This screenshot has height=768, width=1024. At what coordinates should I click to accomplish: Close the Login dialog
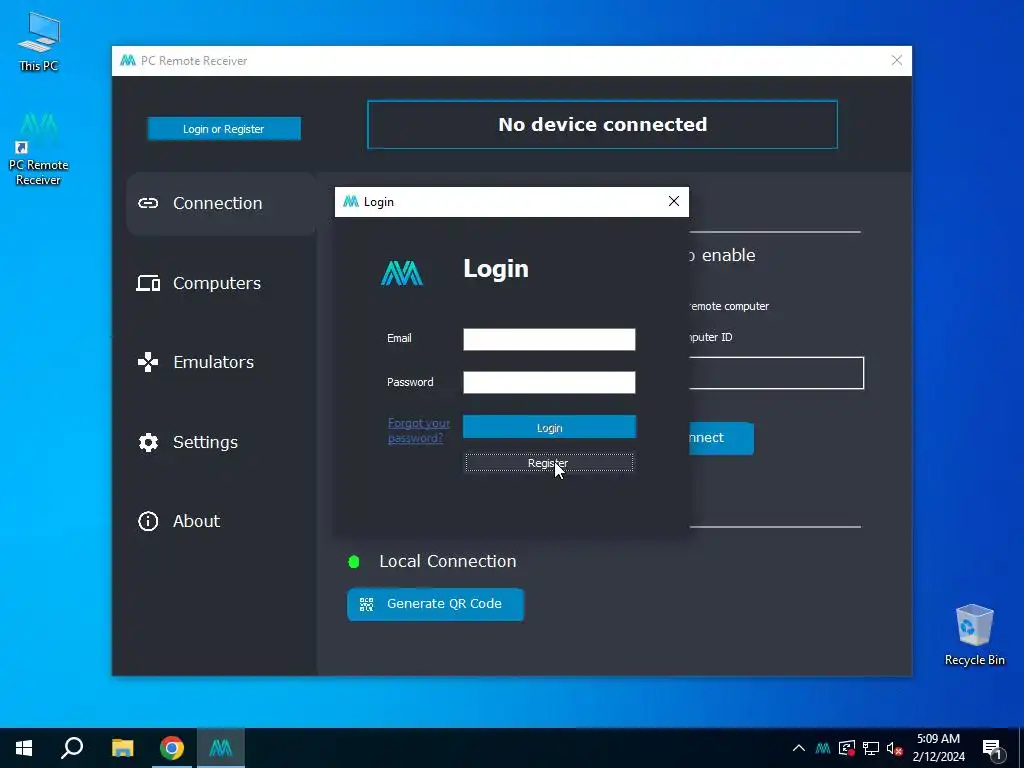coord(674,201)
